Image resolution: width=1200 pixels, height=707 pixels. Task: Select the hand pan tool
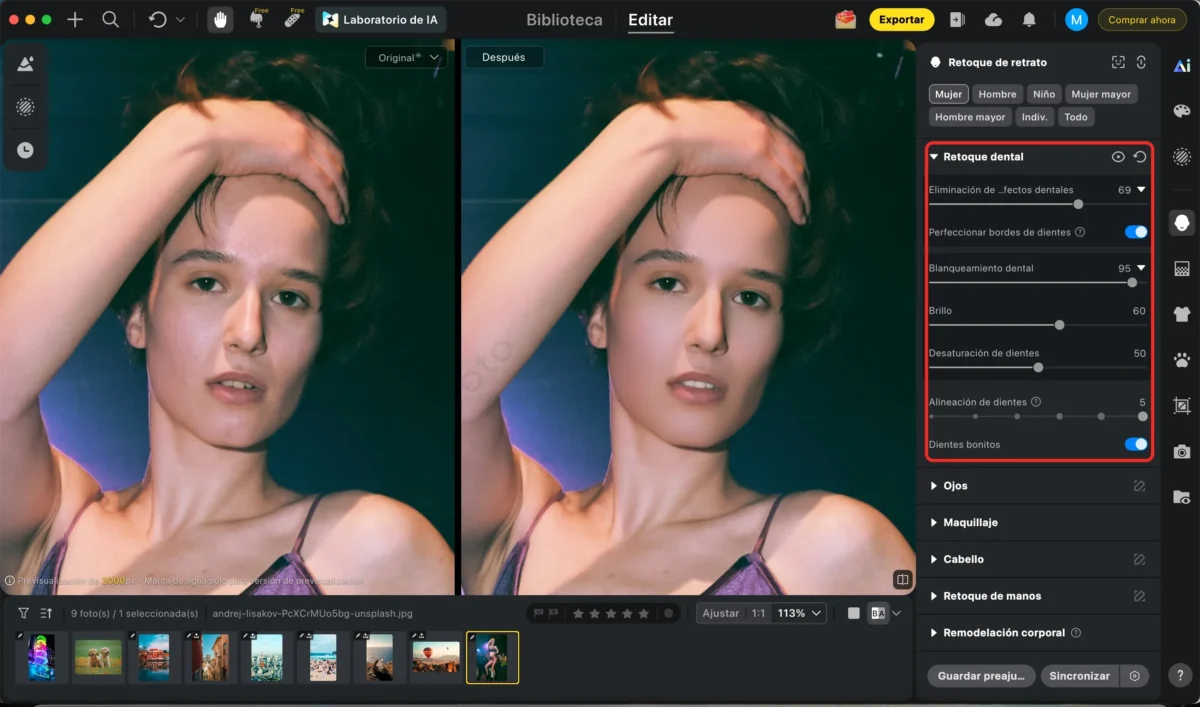pos(219,19)
